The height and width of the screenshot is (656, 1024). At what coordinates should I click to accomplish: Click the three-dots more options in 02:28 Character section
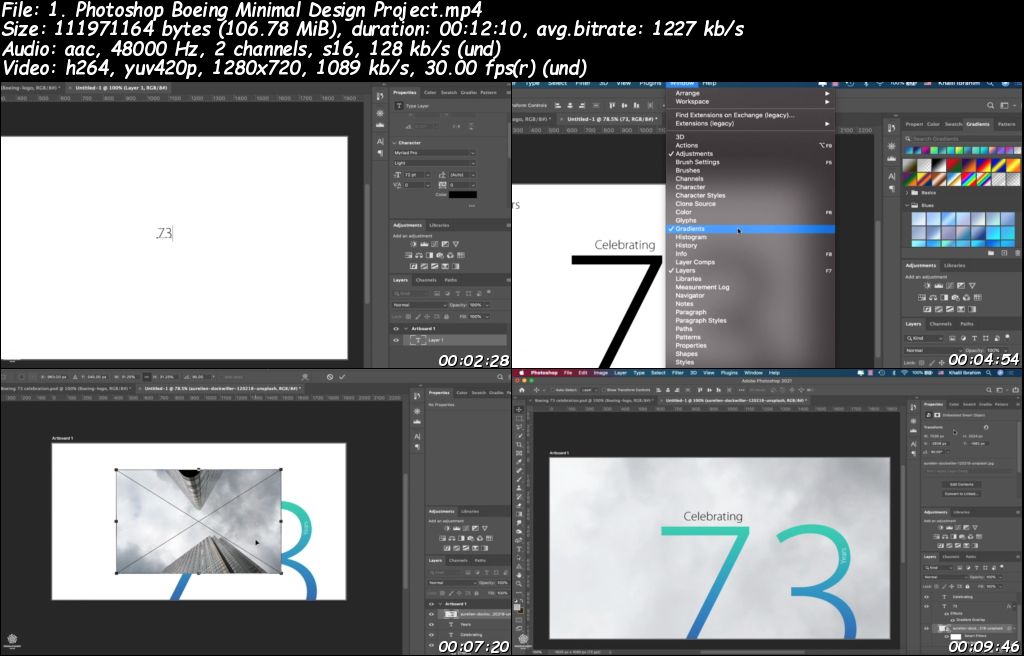472,206
